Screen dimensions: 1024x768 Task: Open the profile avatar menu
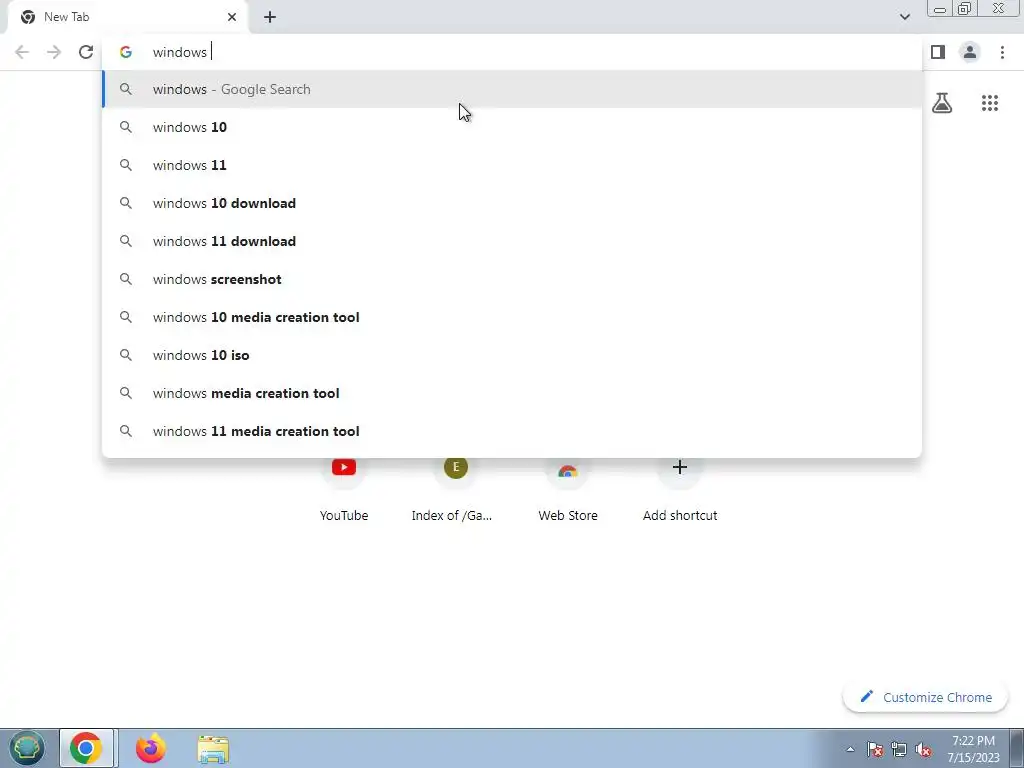click(970, 52)
